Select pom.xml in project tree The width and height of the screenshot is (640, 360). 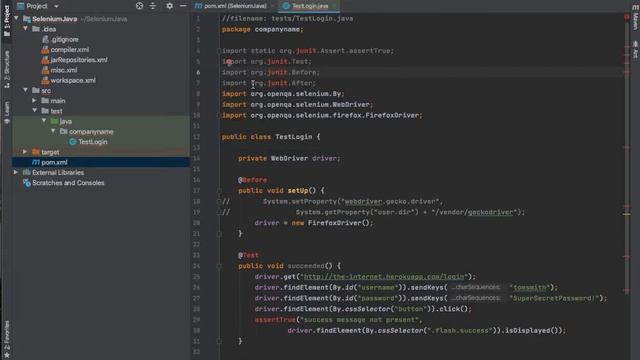[54, 162]
